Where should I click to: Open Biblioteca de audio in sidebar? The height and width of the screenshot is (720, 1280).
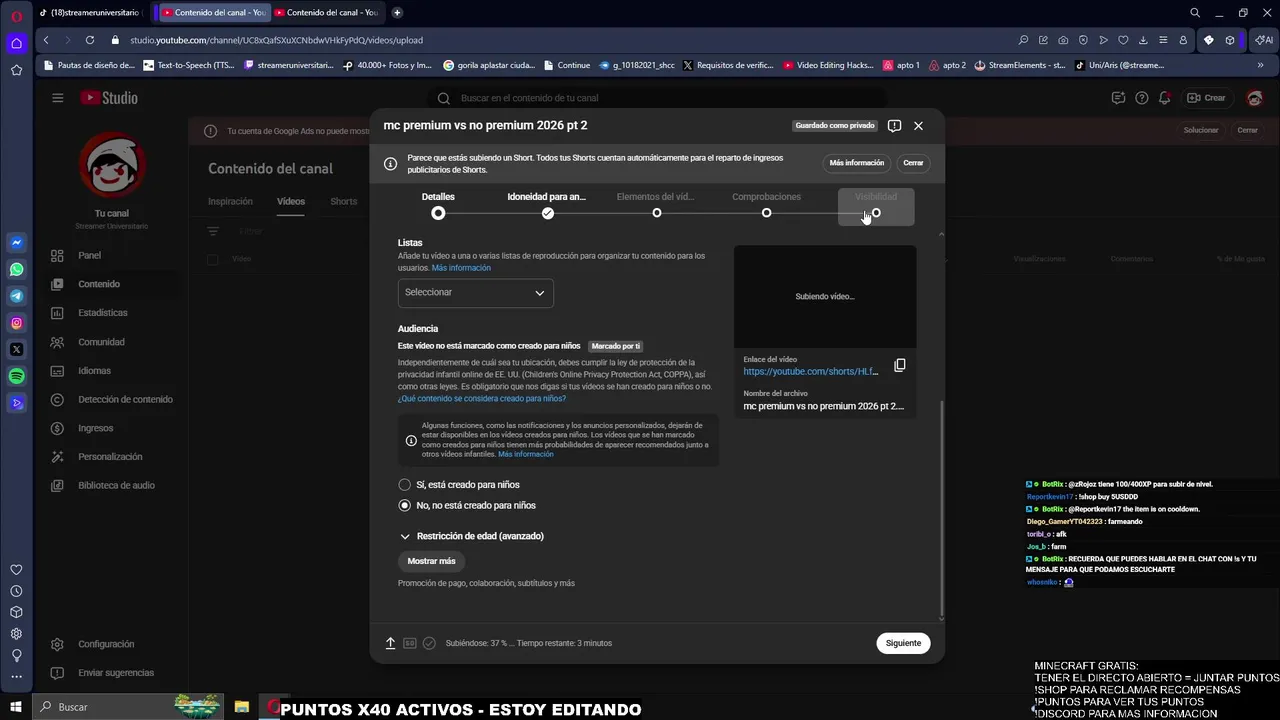(x=116, y=485)
